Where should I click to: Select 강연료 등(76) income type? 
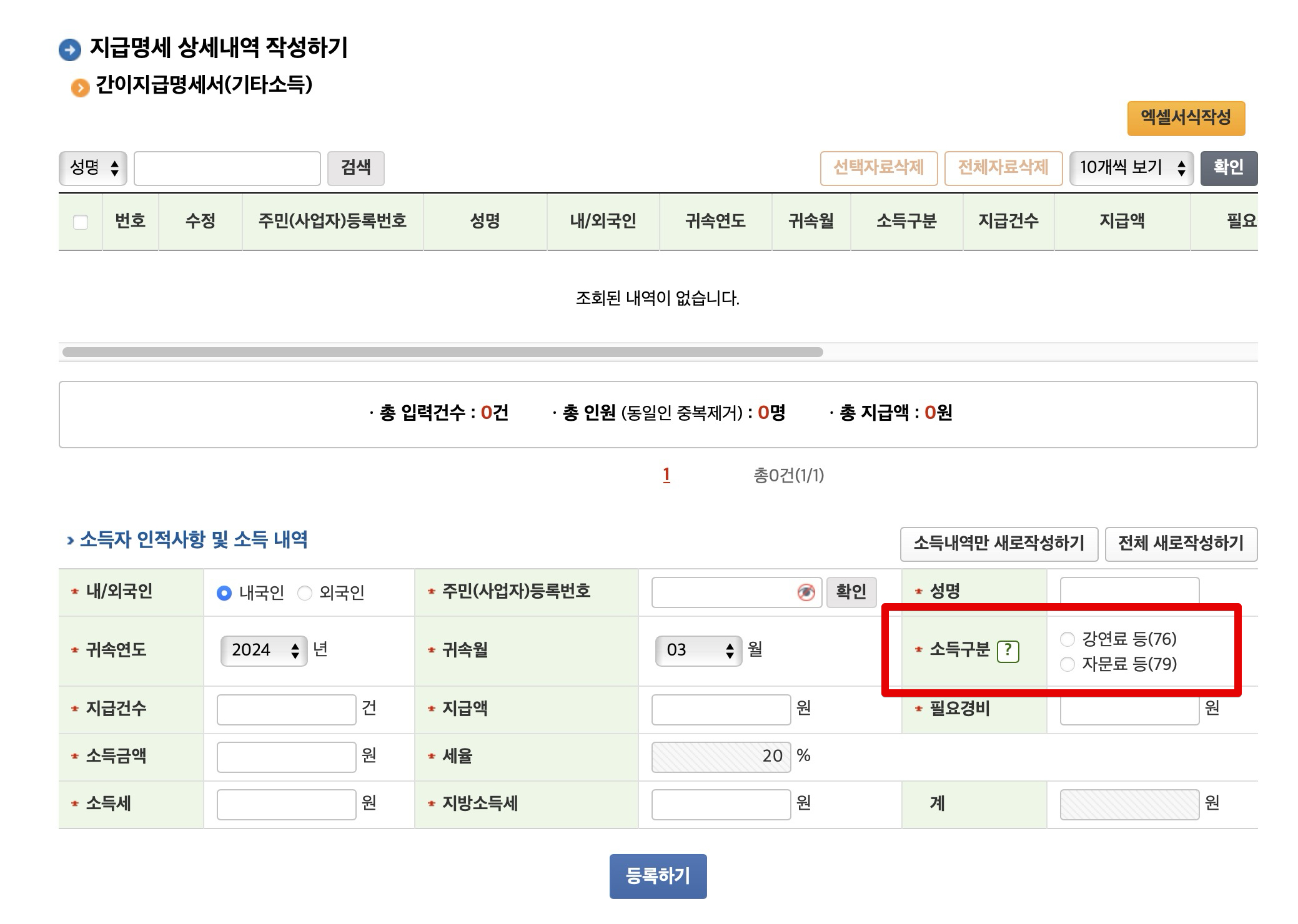click(1068, 639)
